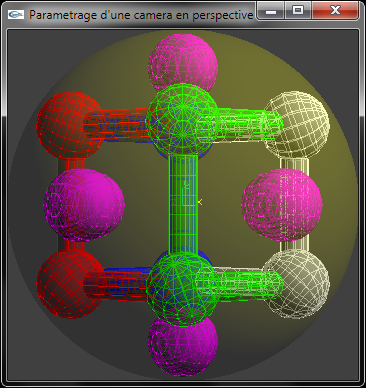Select the top magenta sphere
This screenshot has height=388, width=366.
coord(183,62)
